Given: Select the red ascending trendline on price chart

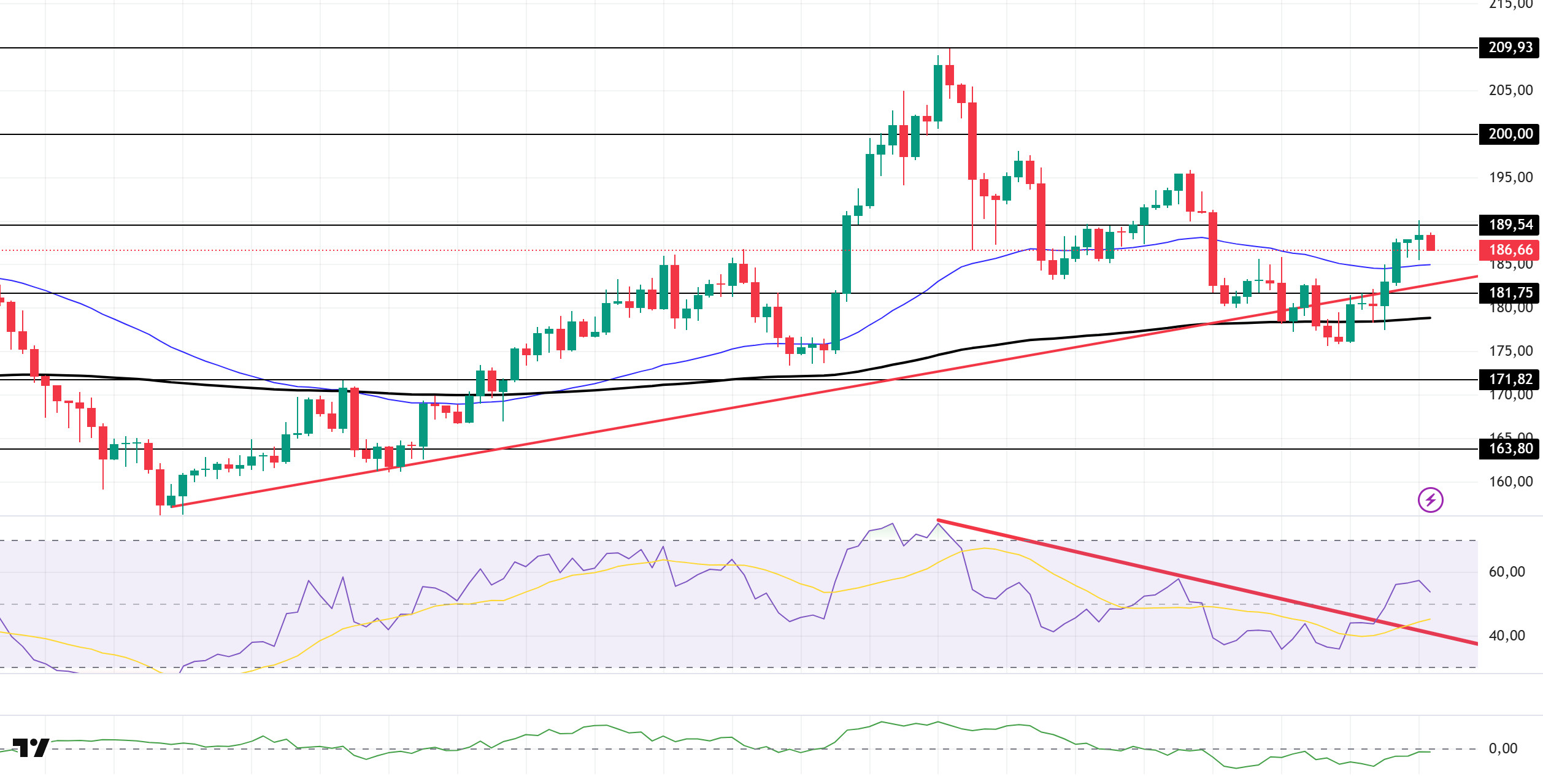Looking at the screenshot, I should 614,430.
